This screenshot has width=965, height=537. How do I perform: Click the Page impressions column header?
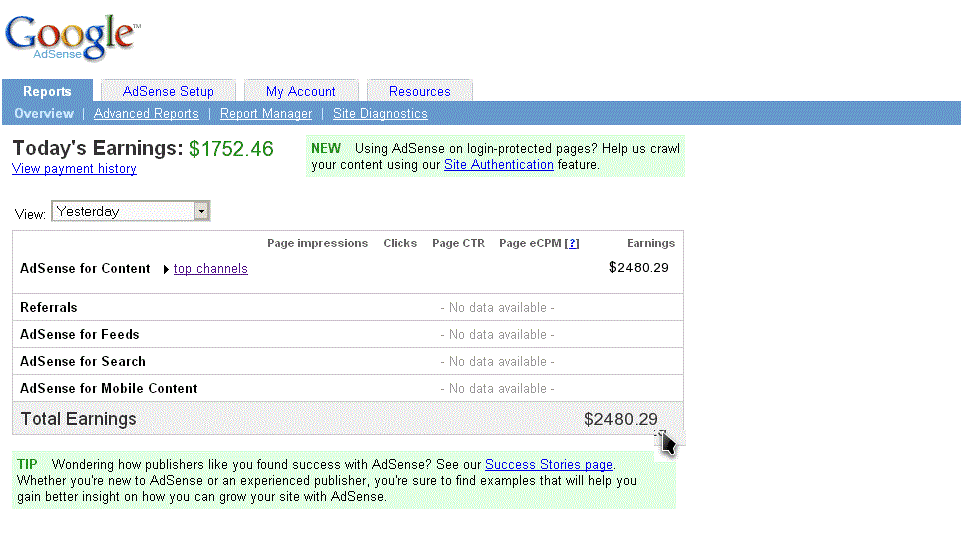[x=318, y=244]
